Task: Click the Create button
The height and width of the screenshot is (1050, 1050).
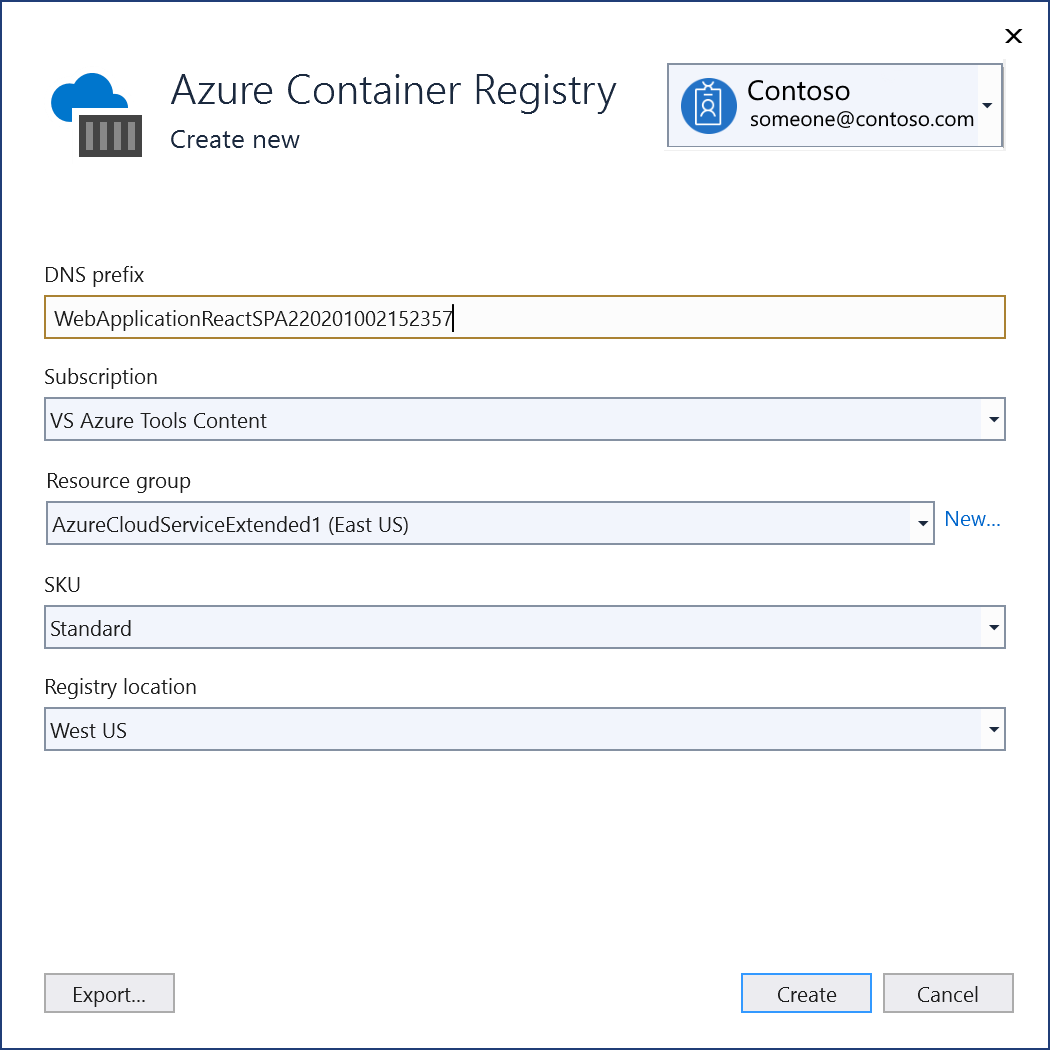Action: pos(806,993)
